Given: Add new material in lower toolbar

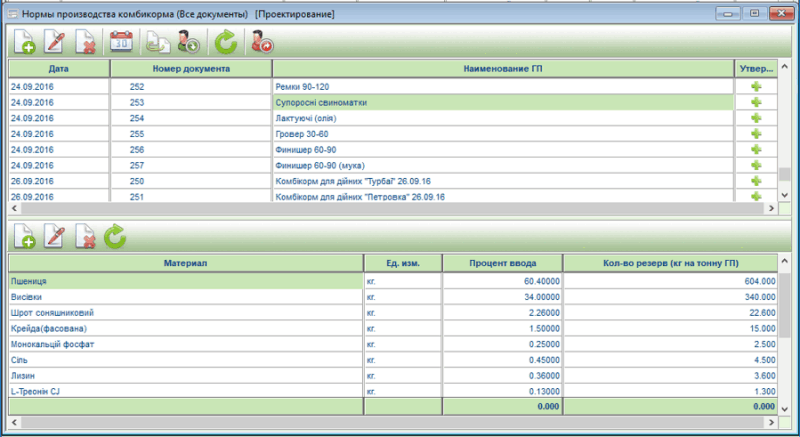Looking at the screenshot, I should [x=24, y=237].
